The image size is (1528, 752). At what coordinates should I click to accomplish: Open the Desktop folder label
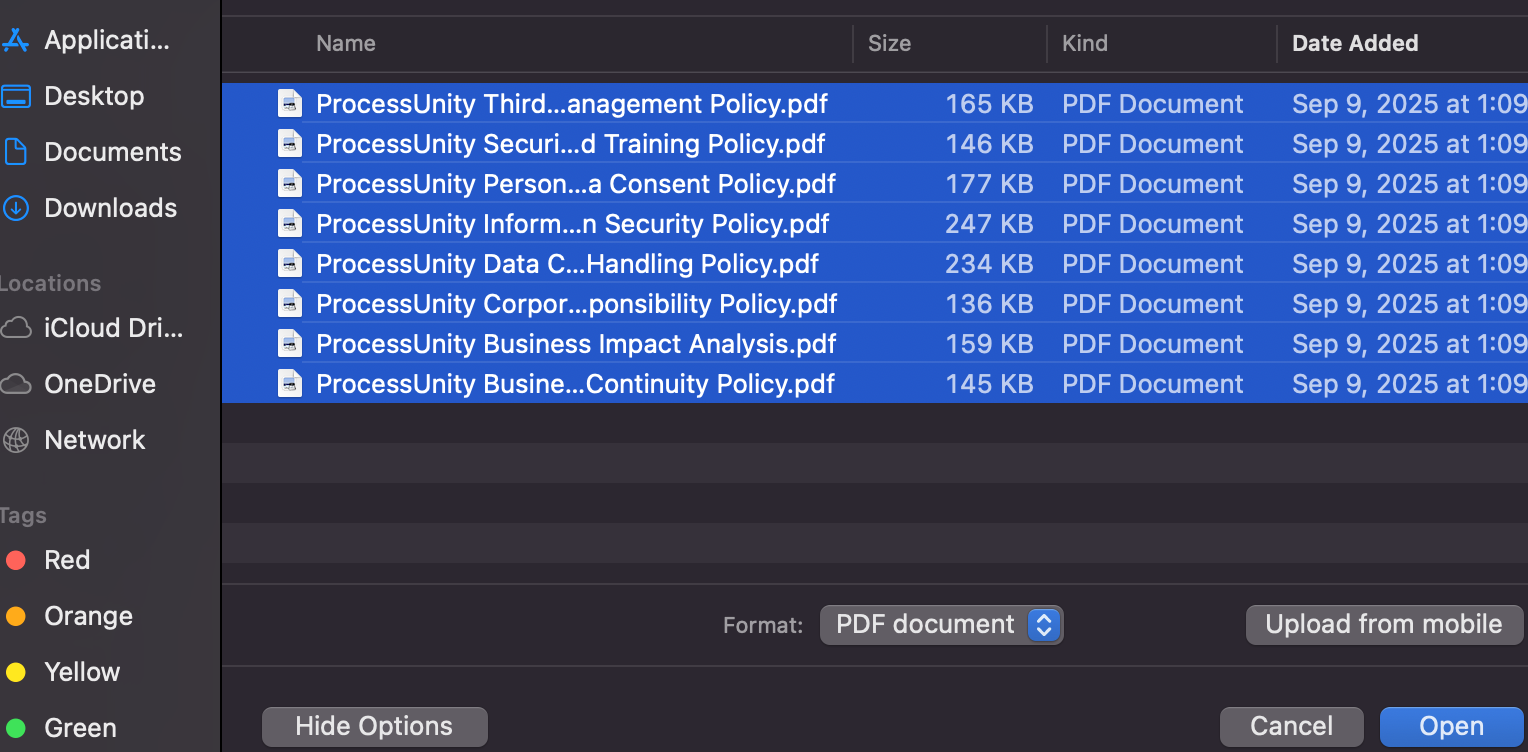(94, 96)
